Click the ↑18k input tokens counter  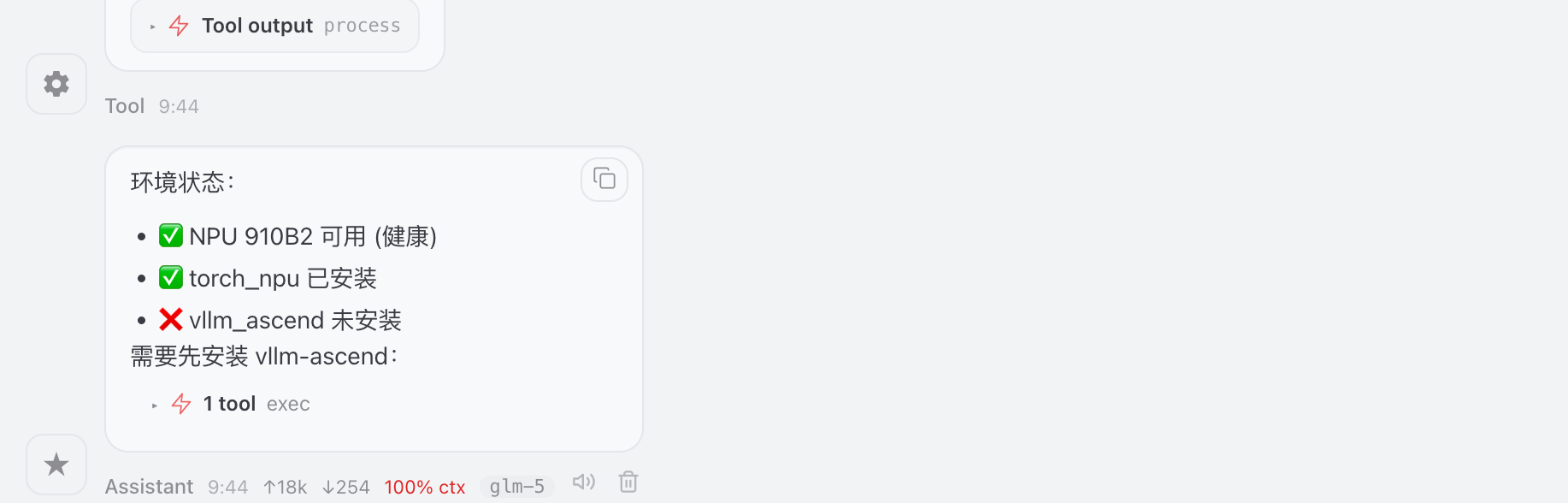tap(285, 487)
